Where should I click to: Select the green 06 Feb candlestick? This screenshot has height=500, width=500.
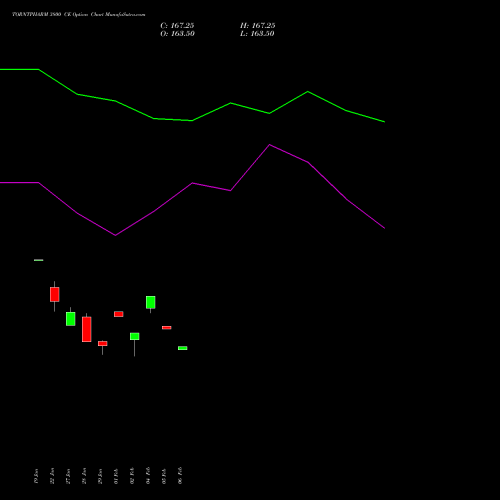click(183, 348)
